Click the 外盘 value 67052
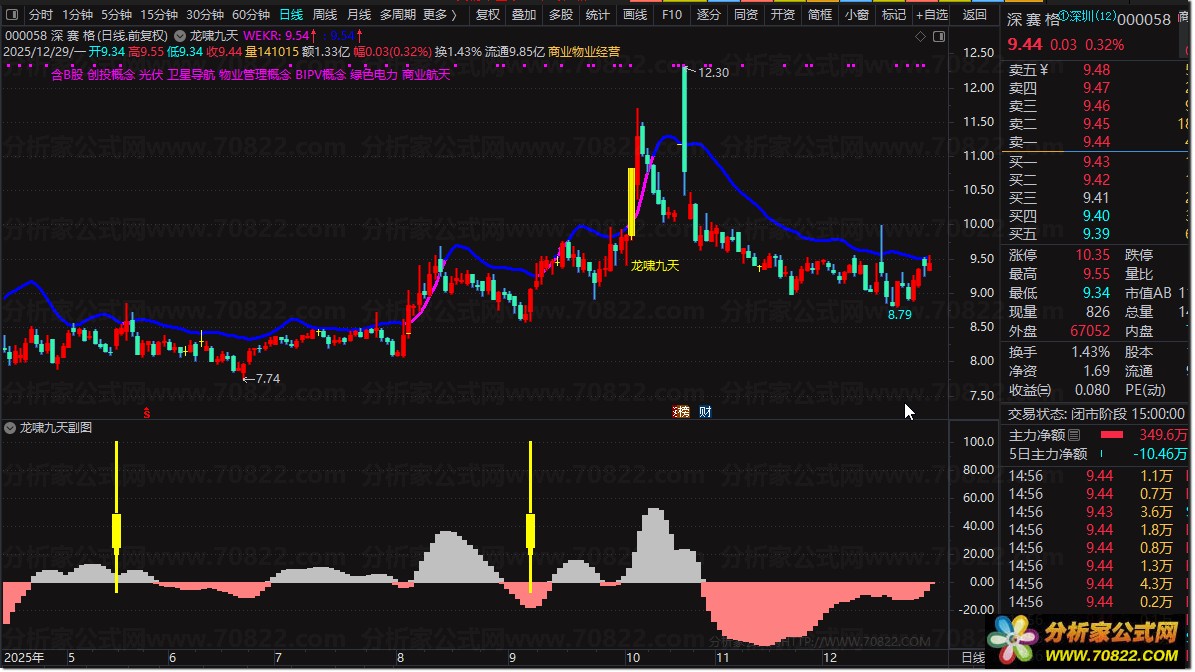Screen dimensions: 1195x672 point(1090,331)
